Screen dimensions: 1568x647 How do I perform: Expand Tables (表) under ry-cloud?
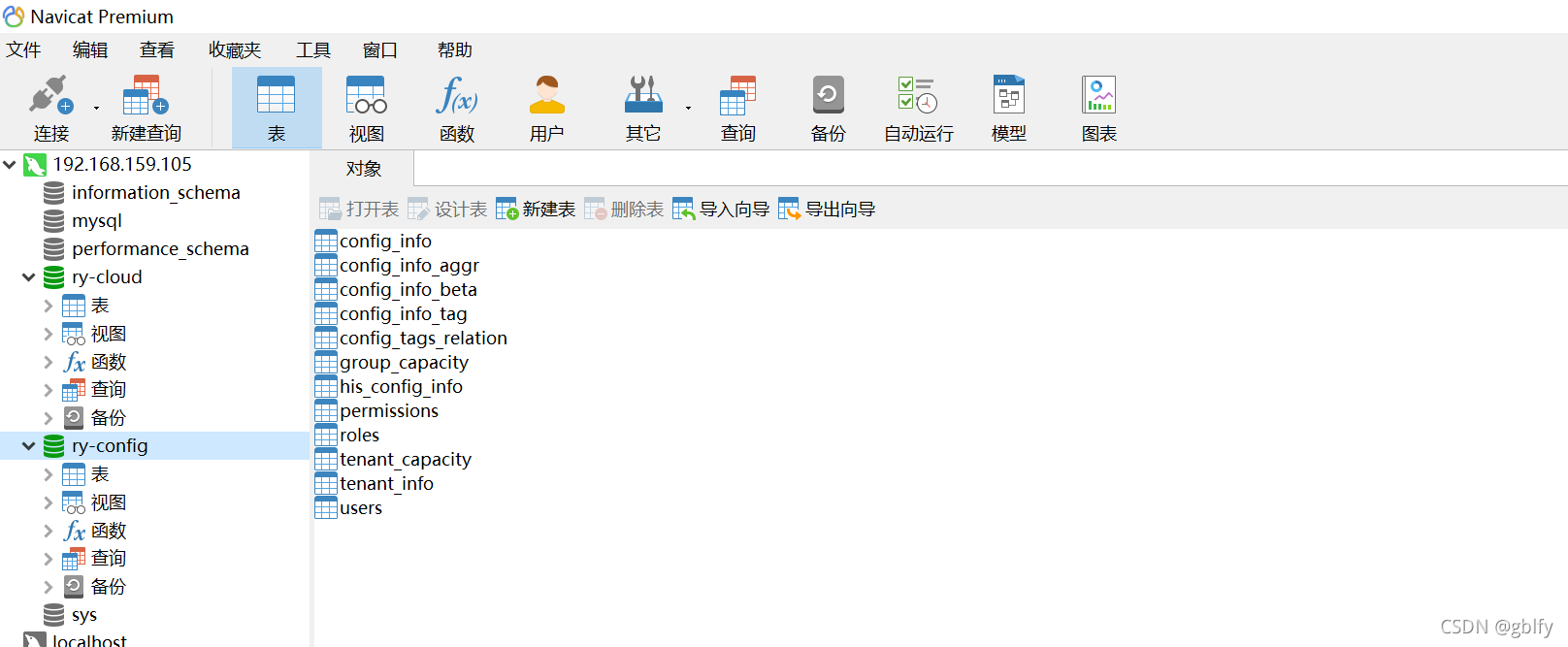click(49, 306)
